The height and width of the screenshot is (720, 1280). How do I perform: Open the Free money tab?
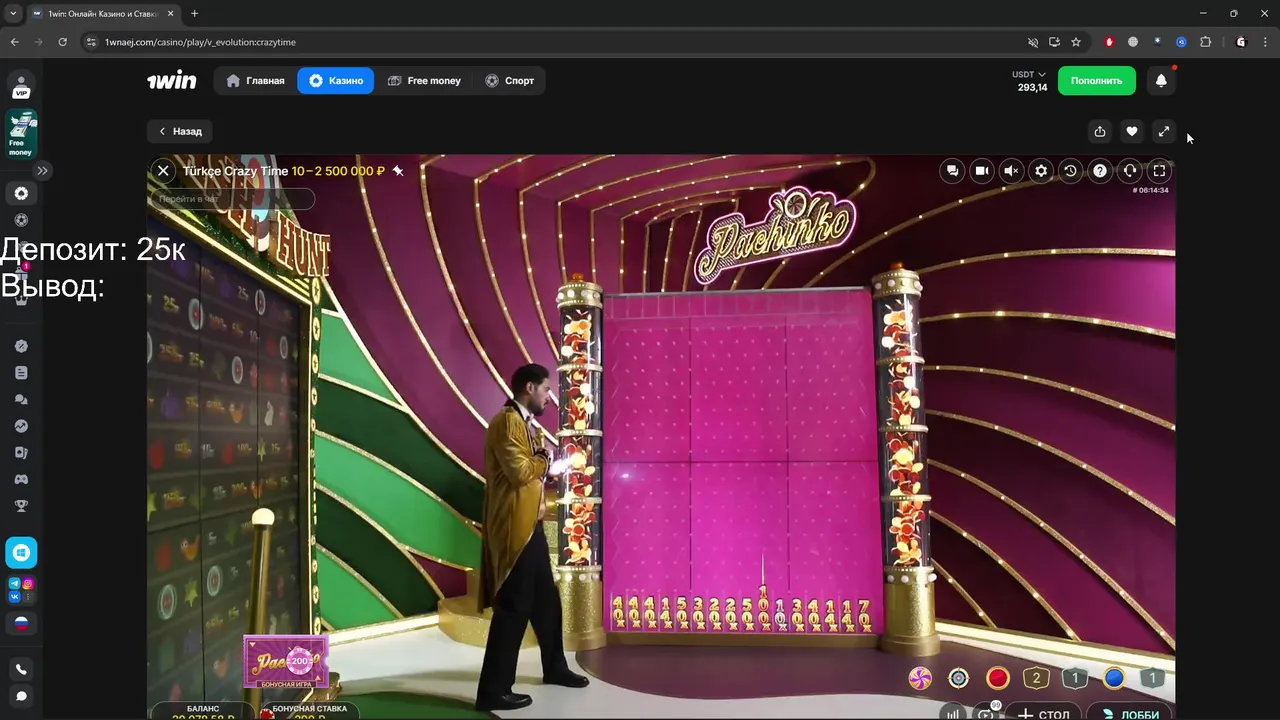click(x=424, y=81)
